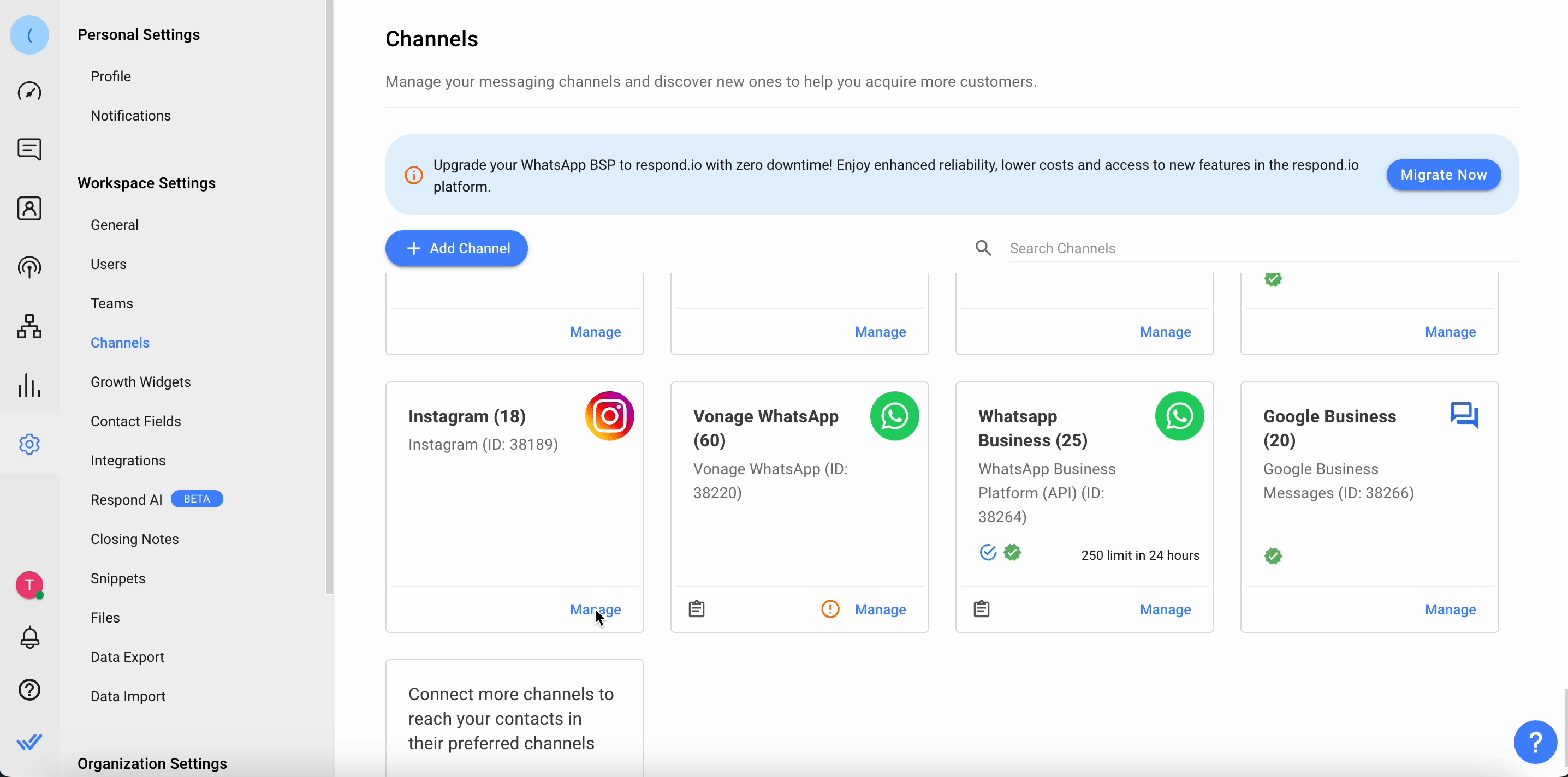Viewport: 1568px width, 777px height.
Task: Open the Contacts icon in sidebar
Action: pyautogui.click(x=29, y=208)
